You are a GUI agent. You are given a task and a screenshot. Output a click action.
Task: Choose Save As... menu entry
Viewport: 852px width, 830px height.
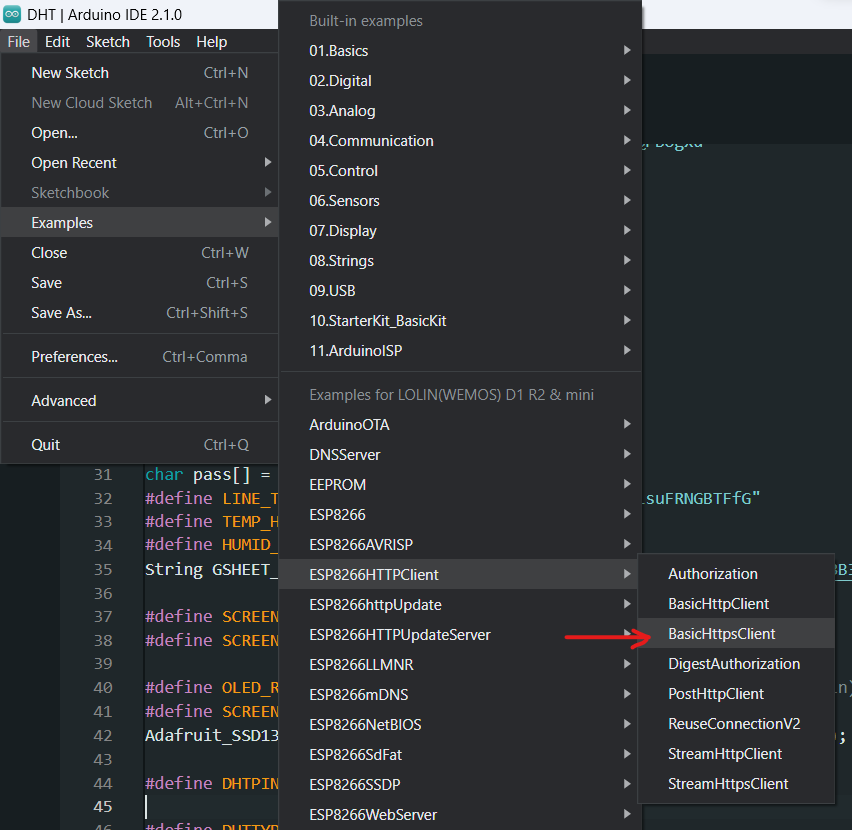tap(140, 313)
